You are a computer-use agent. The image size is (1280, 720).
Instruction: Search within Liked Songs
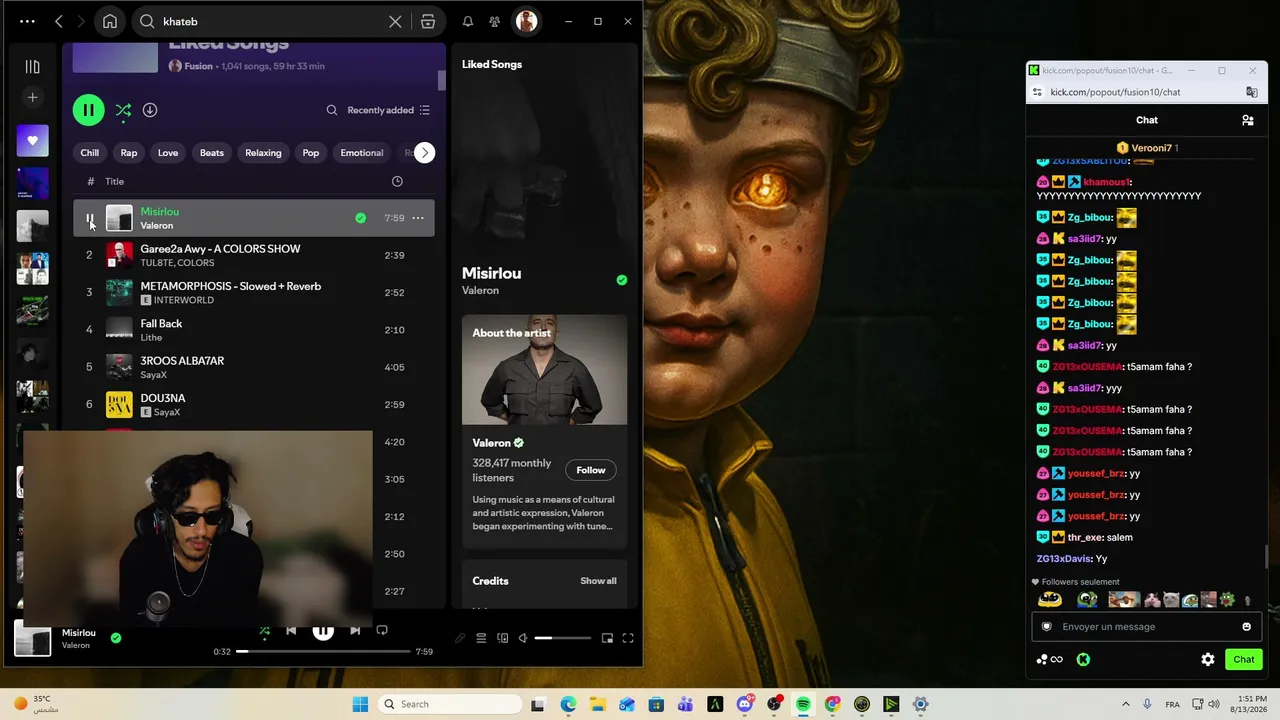click(x=332, y=110)
